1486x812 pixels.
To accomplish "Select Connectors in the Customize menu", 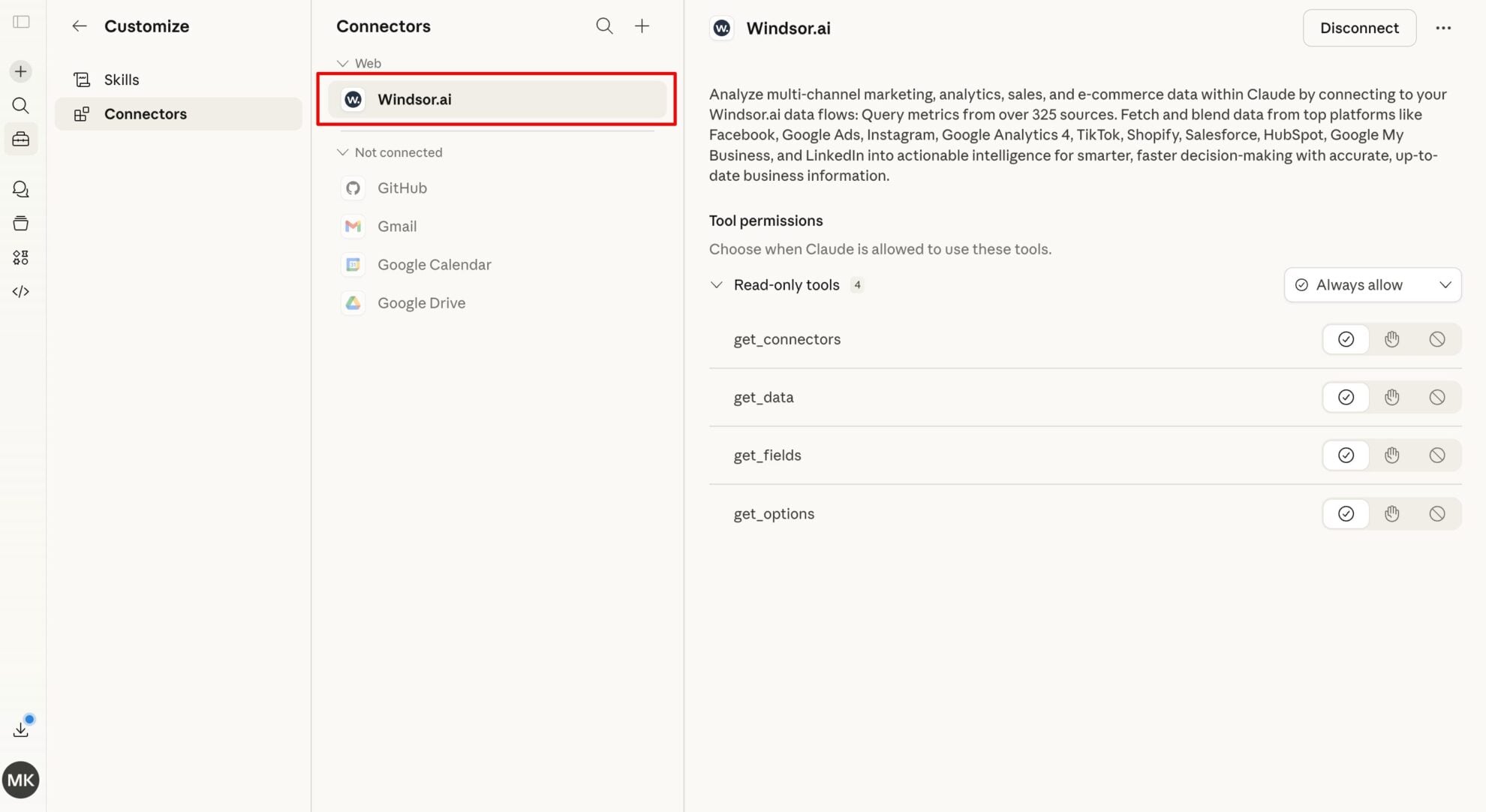I will coord(145,114).
